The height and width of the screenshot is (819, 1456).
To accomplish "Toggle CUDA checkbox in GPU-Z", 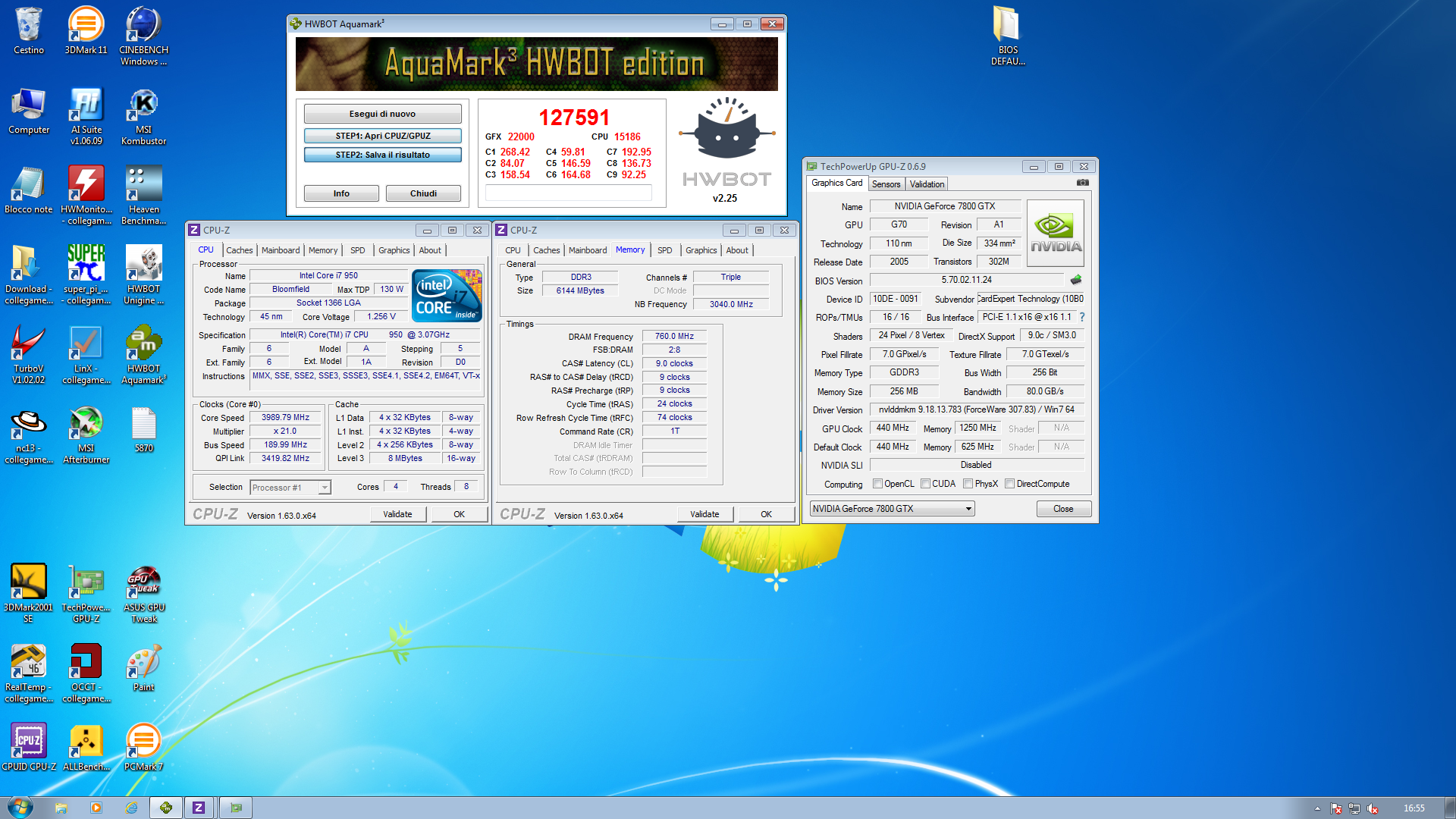I will [925, 484].
